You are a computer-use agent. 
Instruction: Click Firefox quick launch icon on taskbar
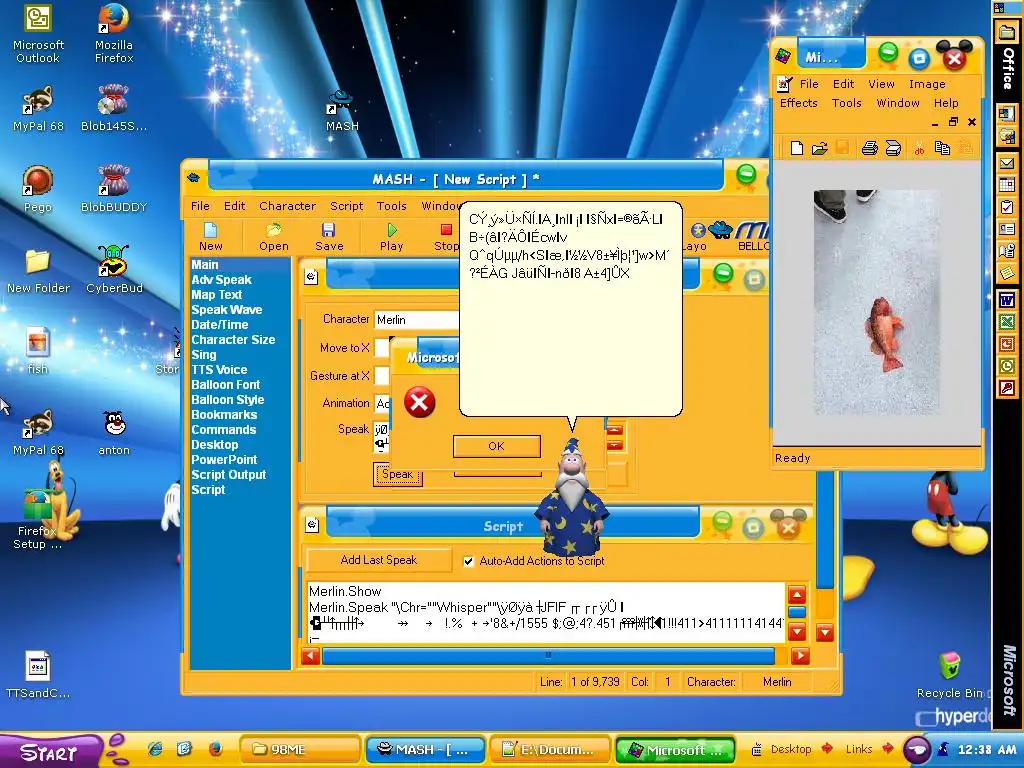215,749
